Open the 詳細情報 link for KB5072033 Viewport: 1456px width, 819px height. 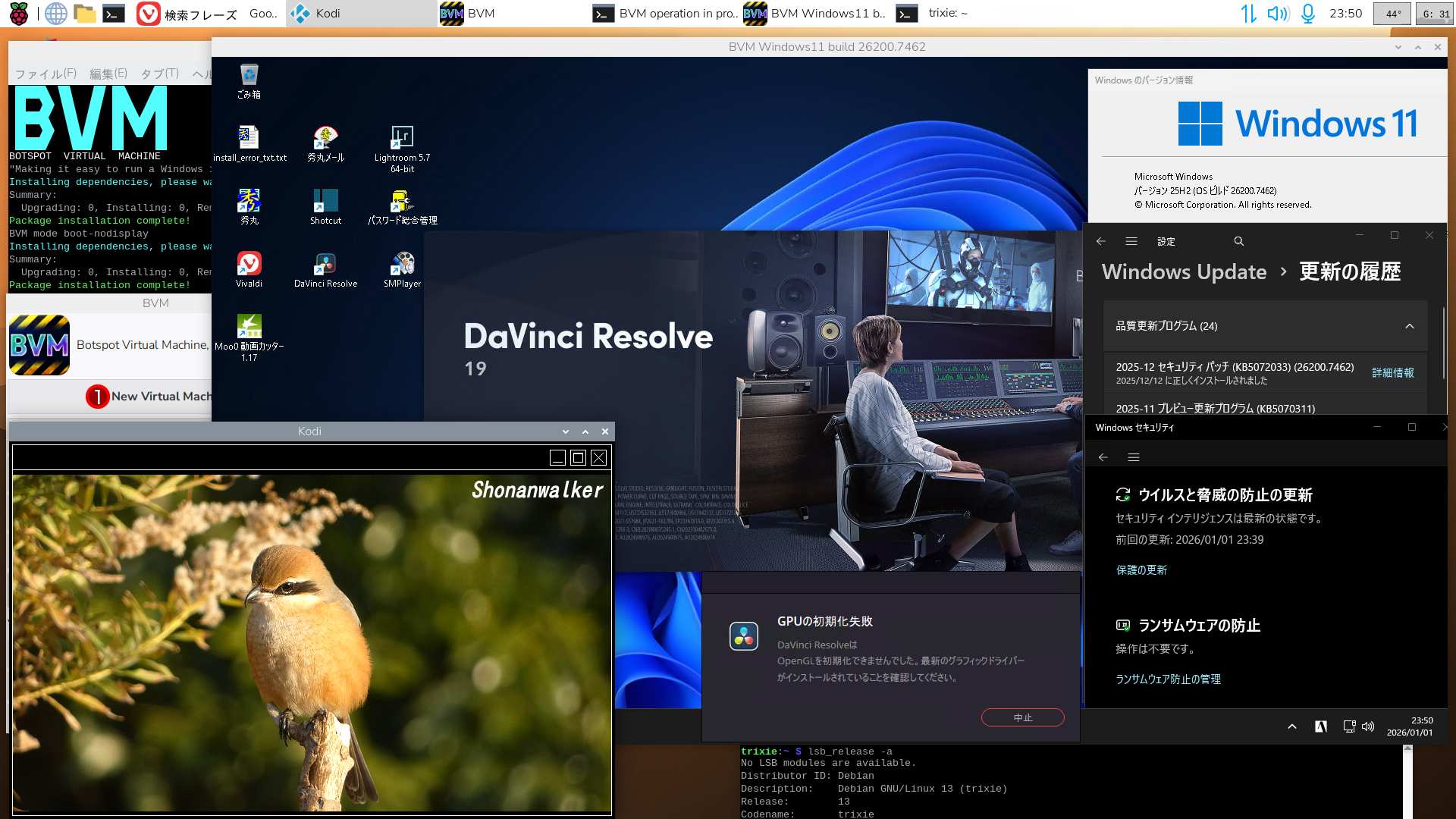1392,372
